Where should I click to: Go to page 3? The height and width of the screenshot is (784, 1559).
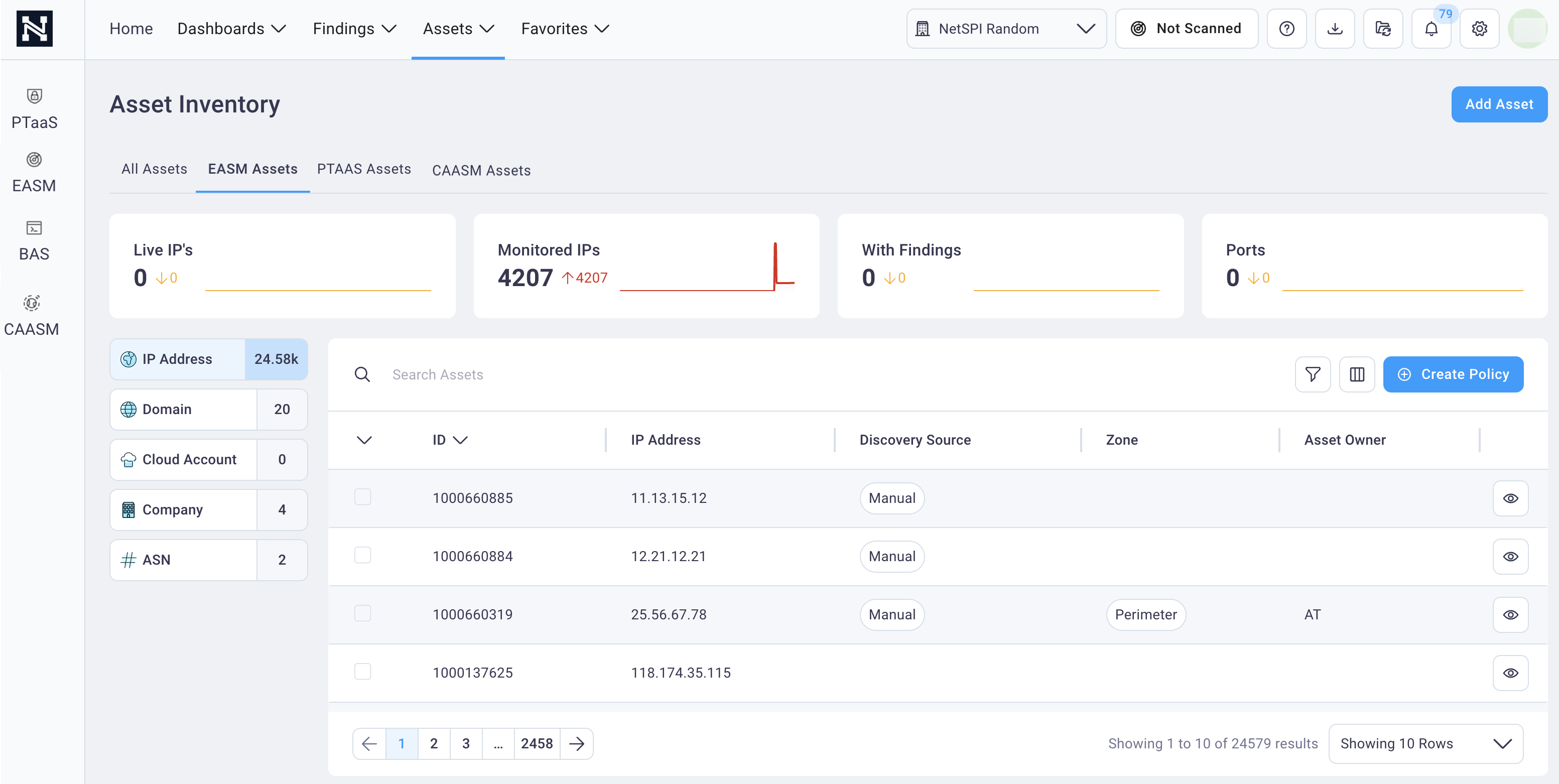pos(465,743)
